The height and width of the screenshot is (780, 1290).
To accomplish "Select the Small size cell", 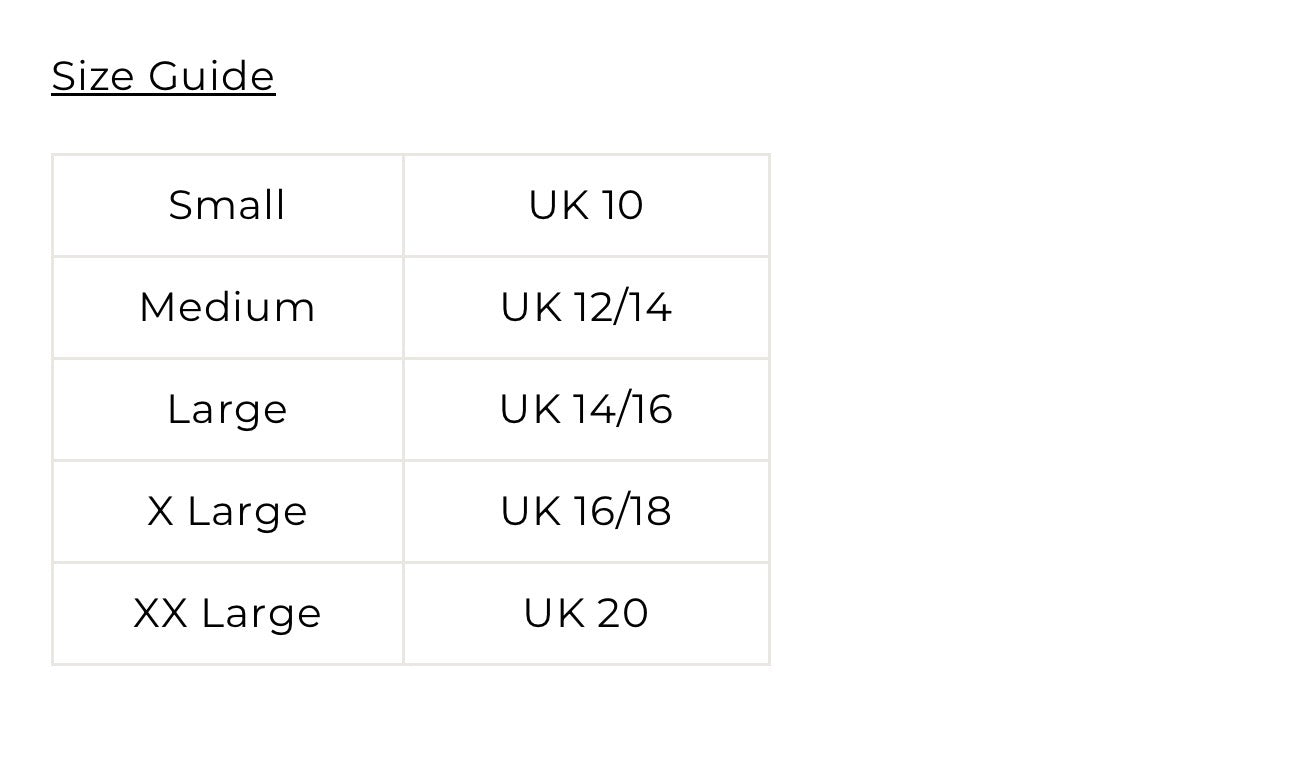I will (228, 205).
